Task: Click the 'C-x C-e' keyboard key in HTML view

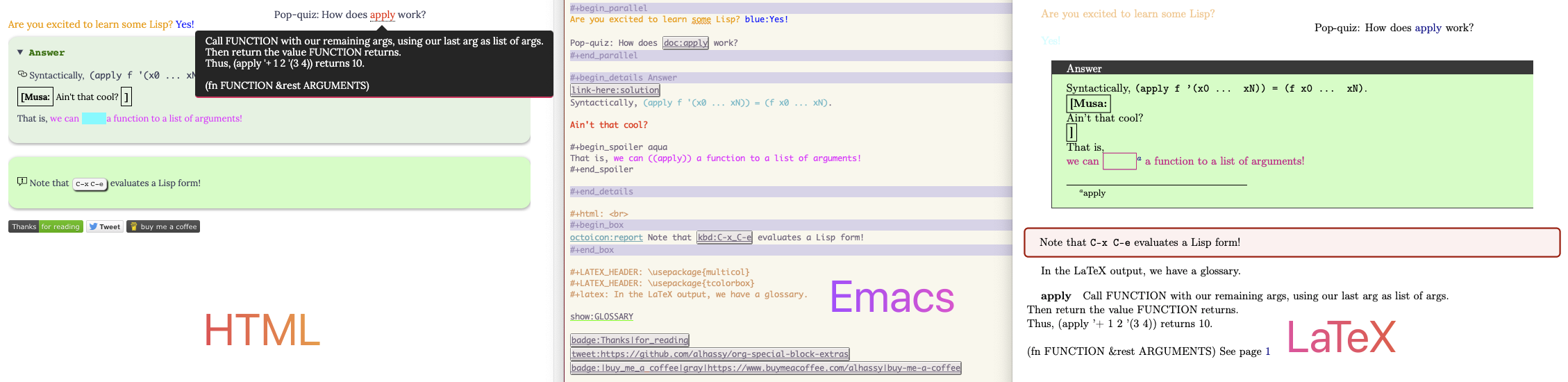Action: [90, 184]
